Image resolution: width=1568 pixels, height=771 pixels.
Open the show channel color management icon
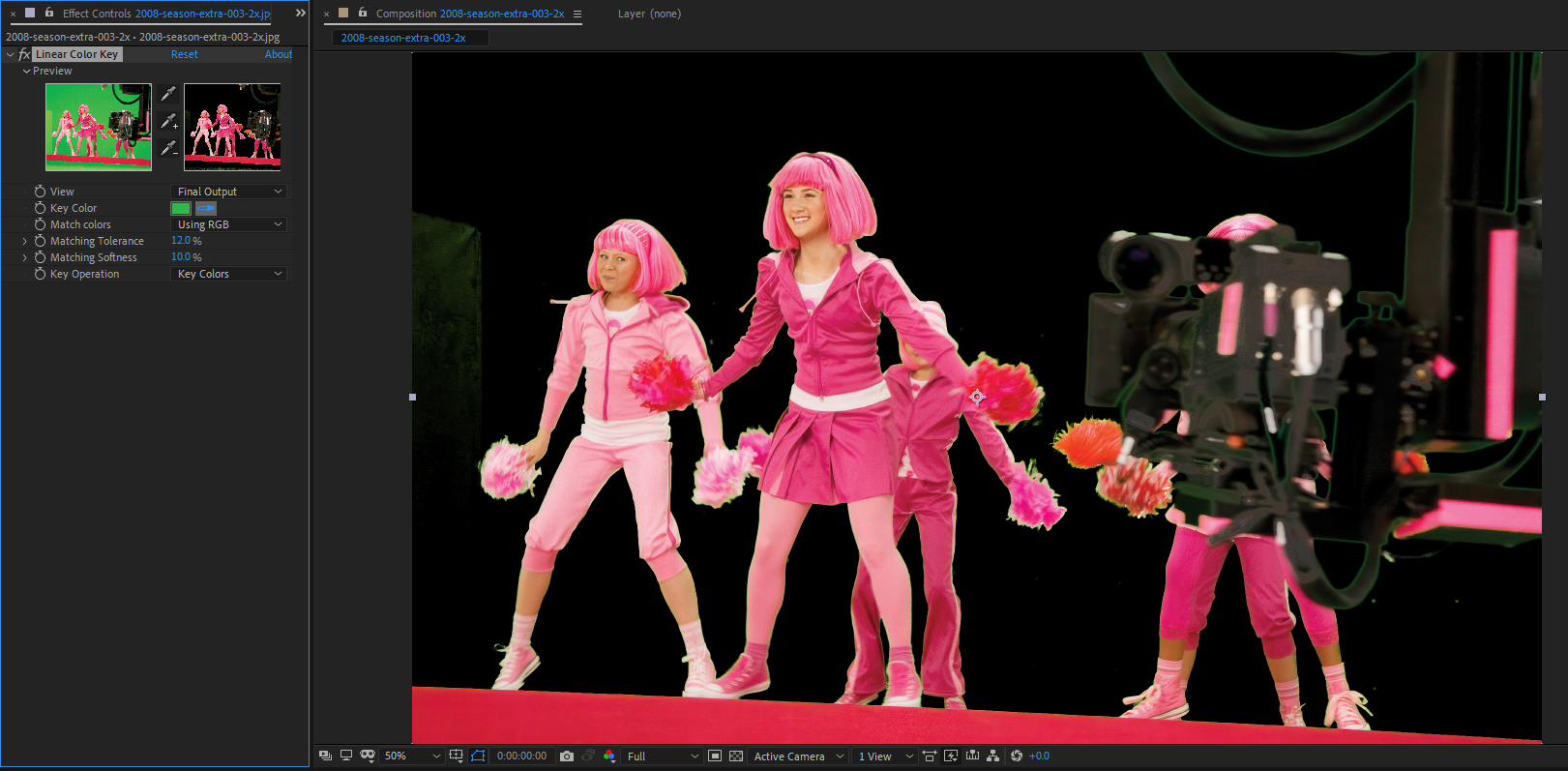[609, 756]
